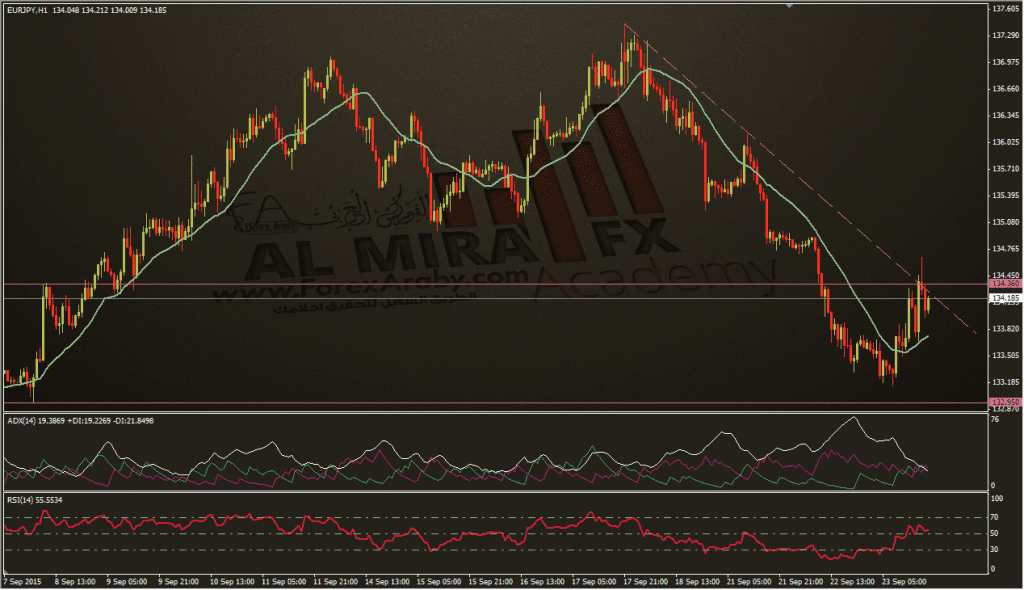
Task: Click the 135.080 price scale label
Action: (x=1006, y=222)
